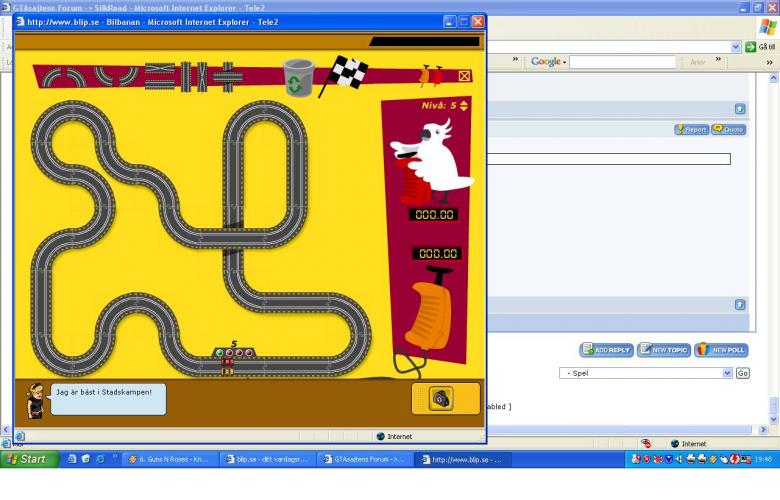This screenshot has height=500, width=780.
Task: Click the Go button beside Spel dropdown
Action: click(742, 373)
